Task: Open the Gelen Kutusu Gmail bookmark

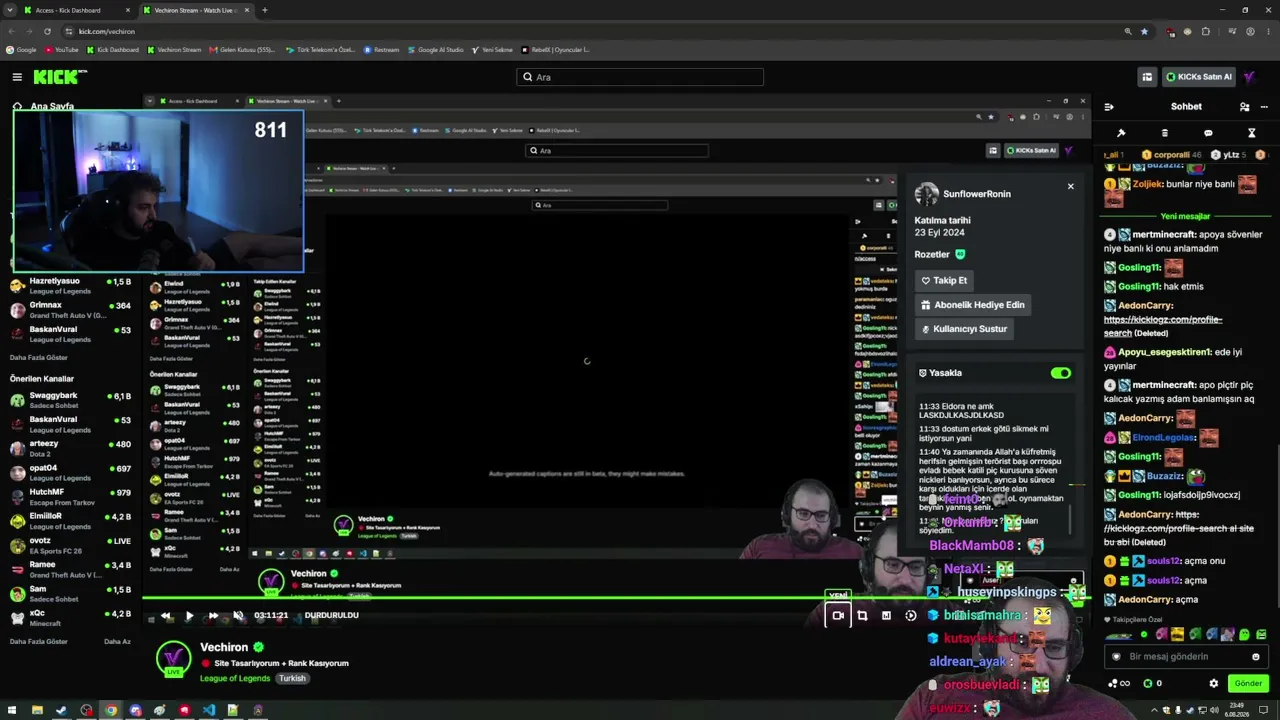Action: (x=242, y=50)
